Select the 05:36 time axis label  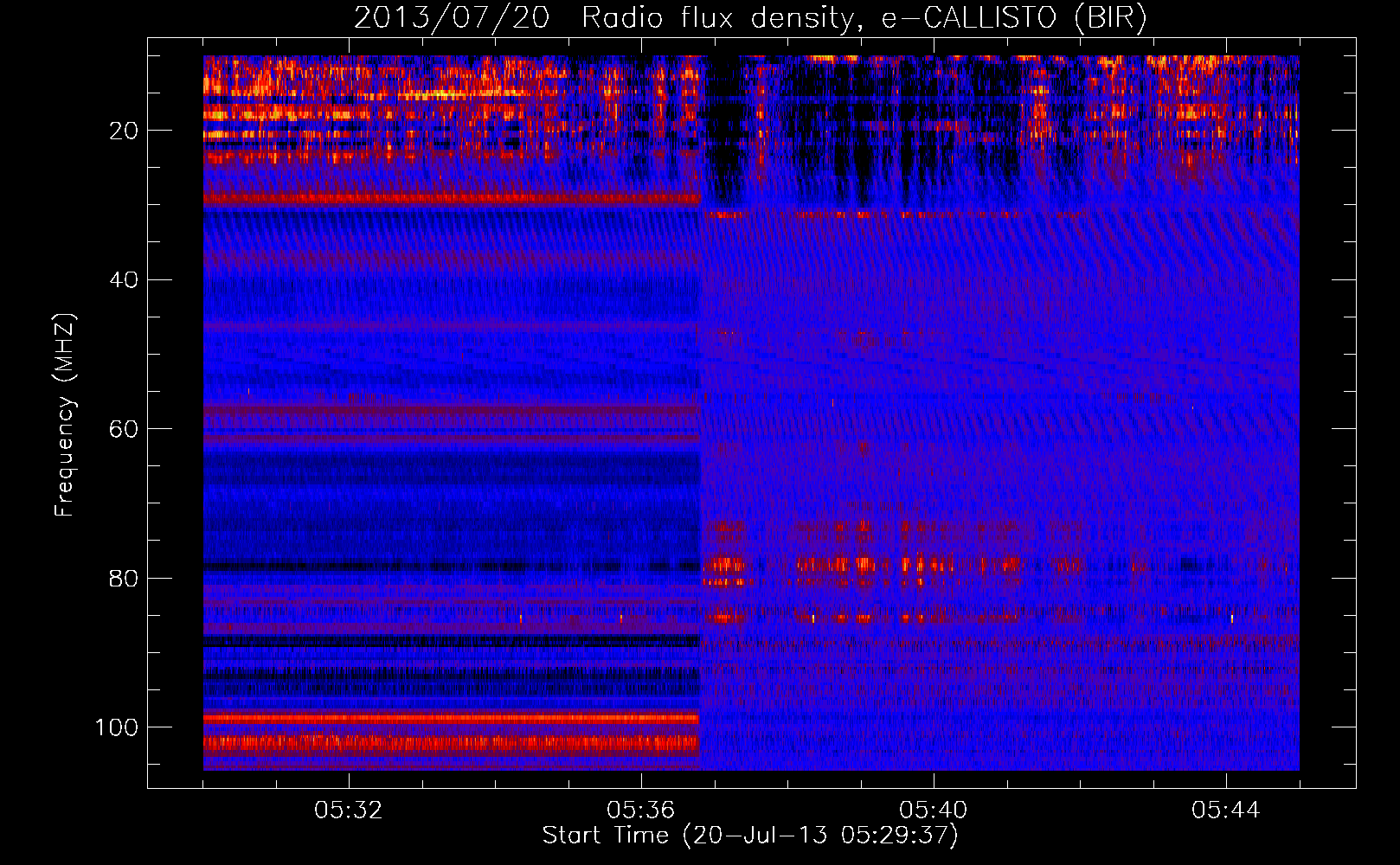tap(641, 811)
